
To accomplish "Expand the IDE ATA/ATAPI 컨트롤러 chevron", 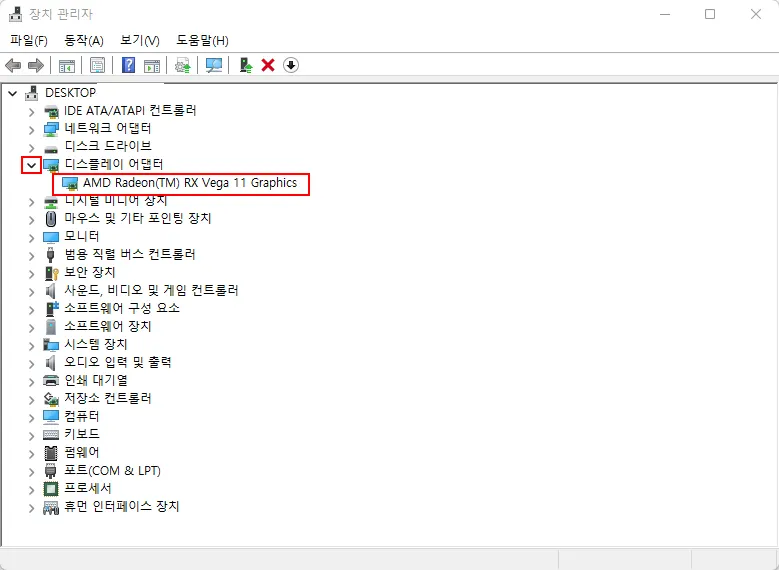I will coord(32,112).
